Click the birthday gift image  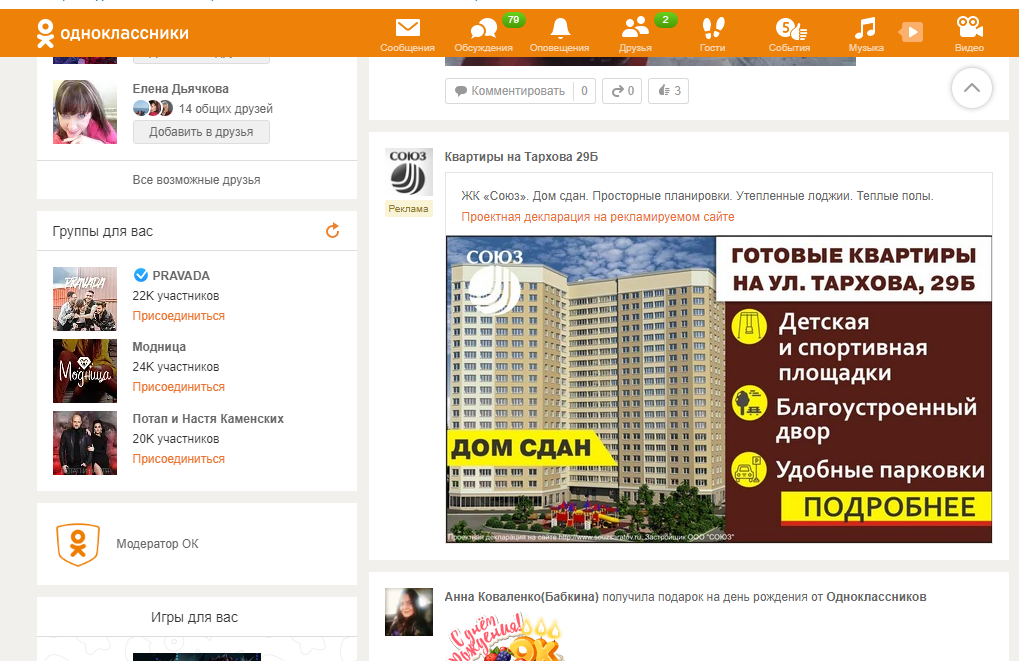coord(504,638)
